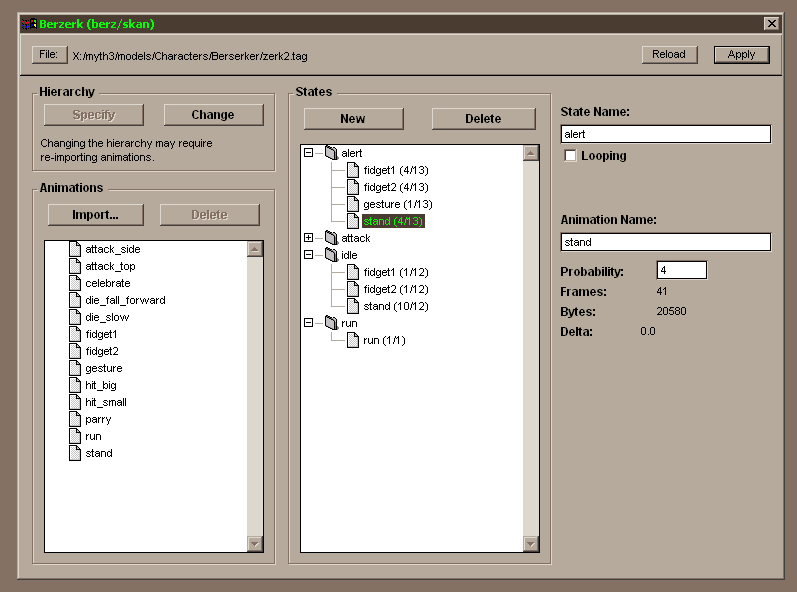The image size is (797, 592).
Task: Click the die_slow animation file icon
Action: 75,317
